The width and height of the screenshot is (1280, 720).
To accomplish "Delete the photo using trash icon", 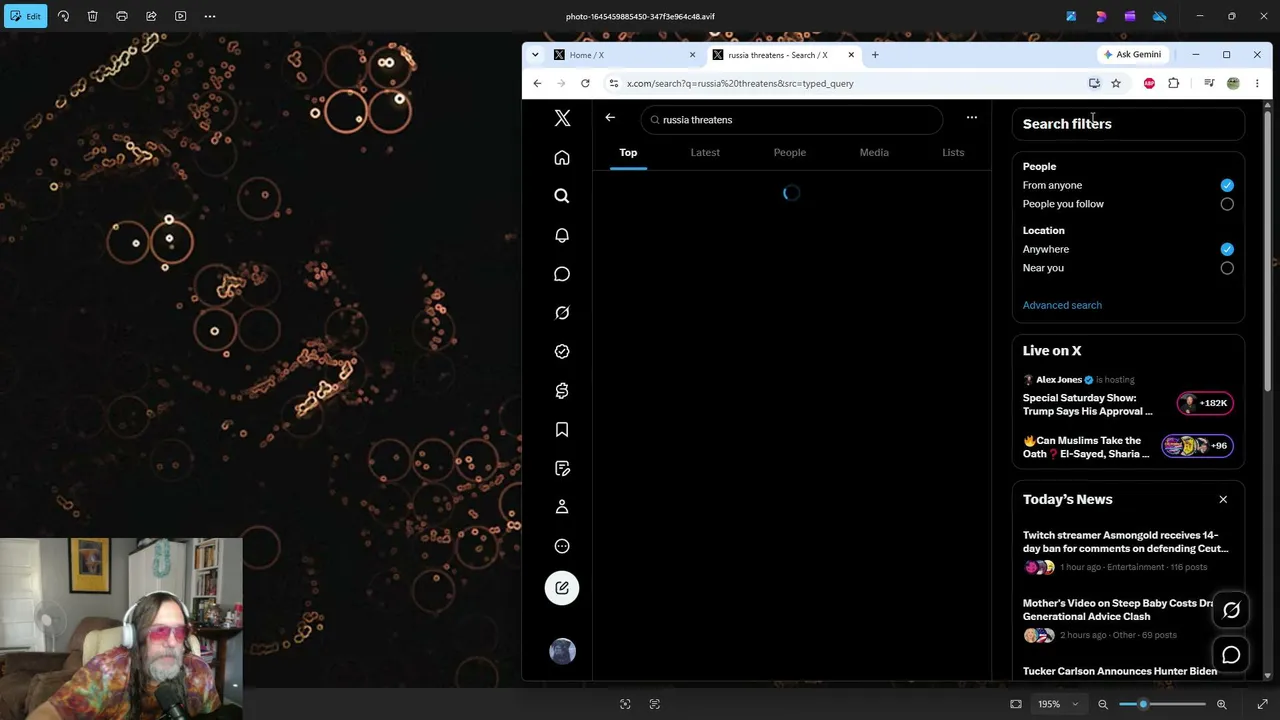I will (92, 16).
